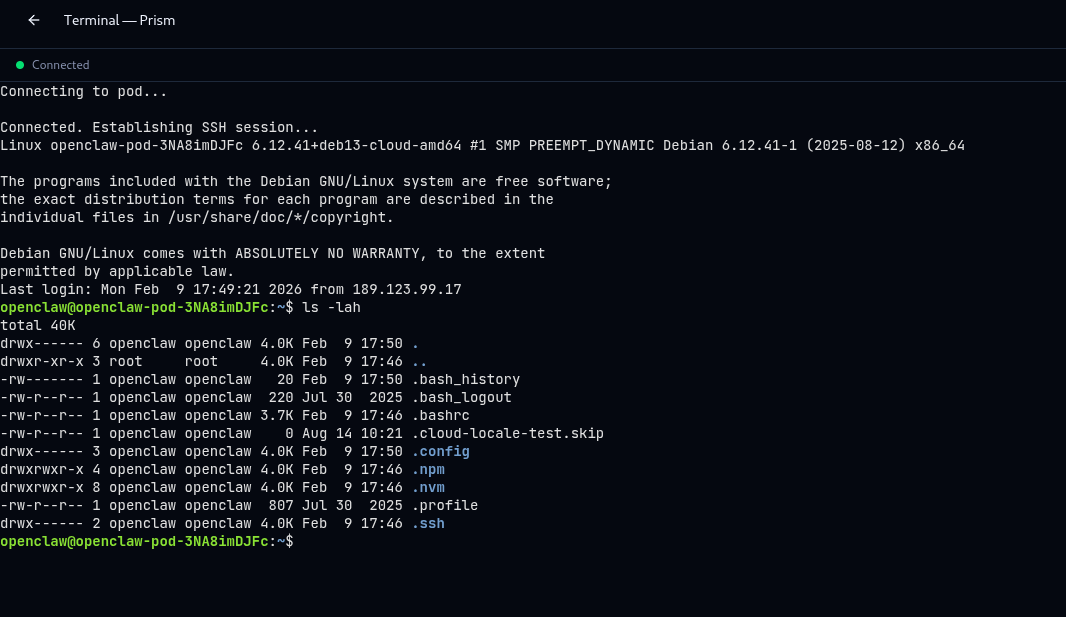1066x617 pixels.
Task: Click the .profile file entry
Action: (444, 505)
